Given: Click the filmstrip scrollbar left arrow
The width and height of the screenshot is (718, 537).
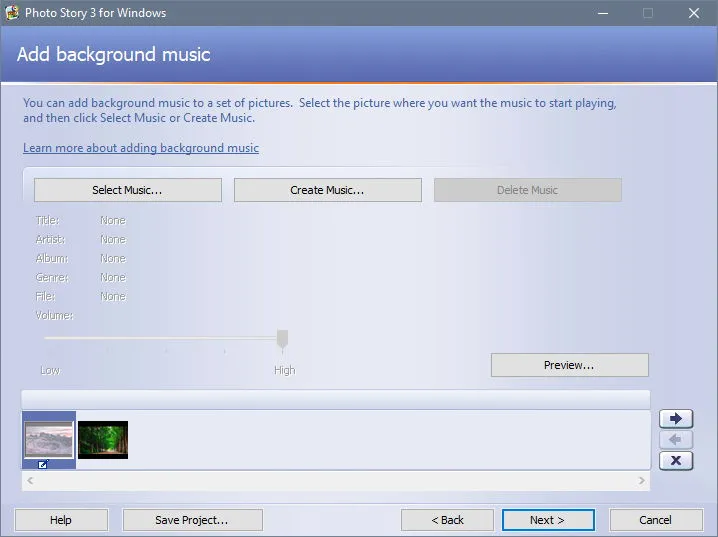Looking at the screenshot, I should click(30, 480).
